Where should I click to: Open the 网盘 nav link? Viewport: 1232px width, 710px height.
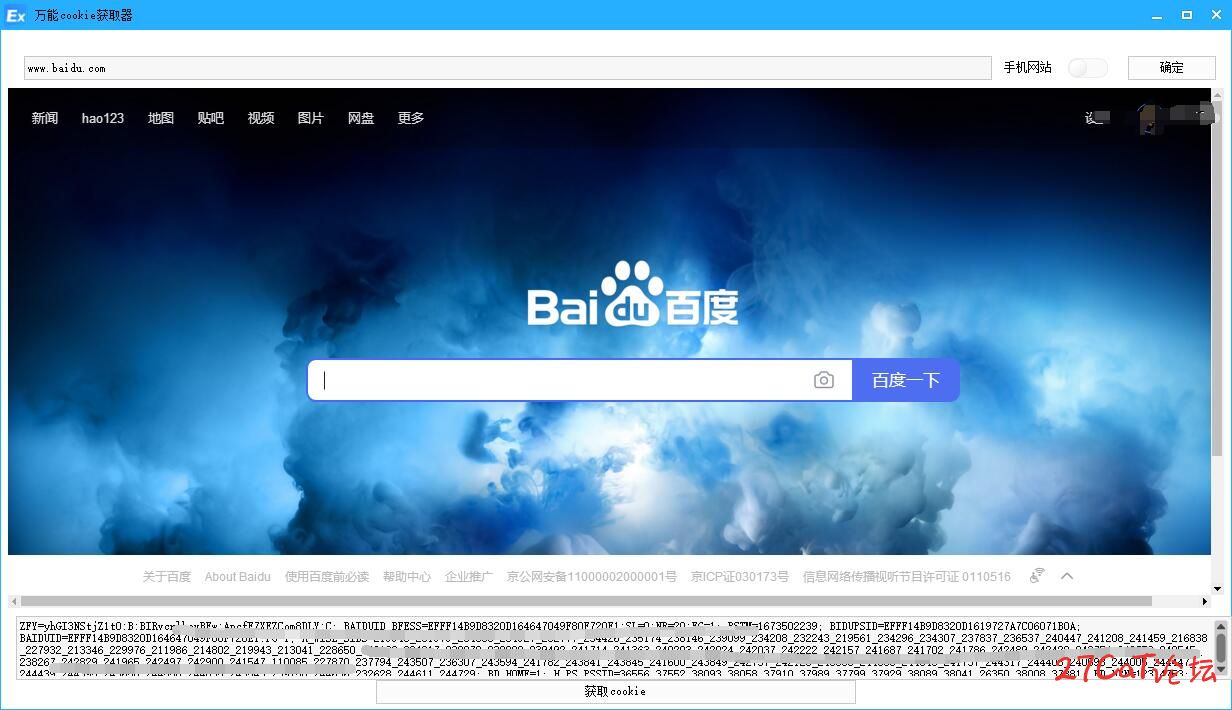pos(361,118)
